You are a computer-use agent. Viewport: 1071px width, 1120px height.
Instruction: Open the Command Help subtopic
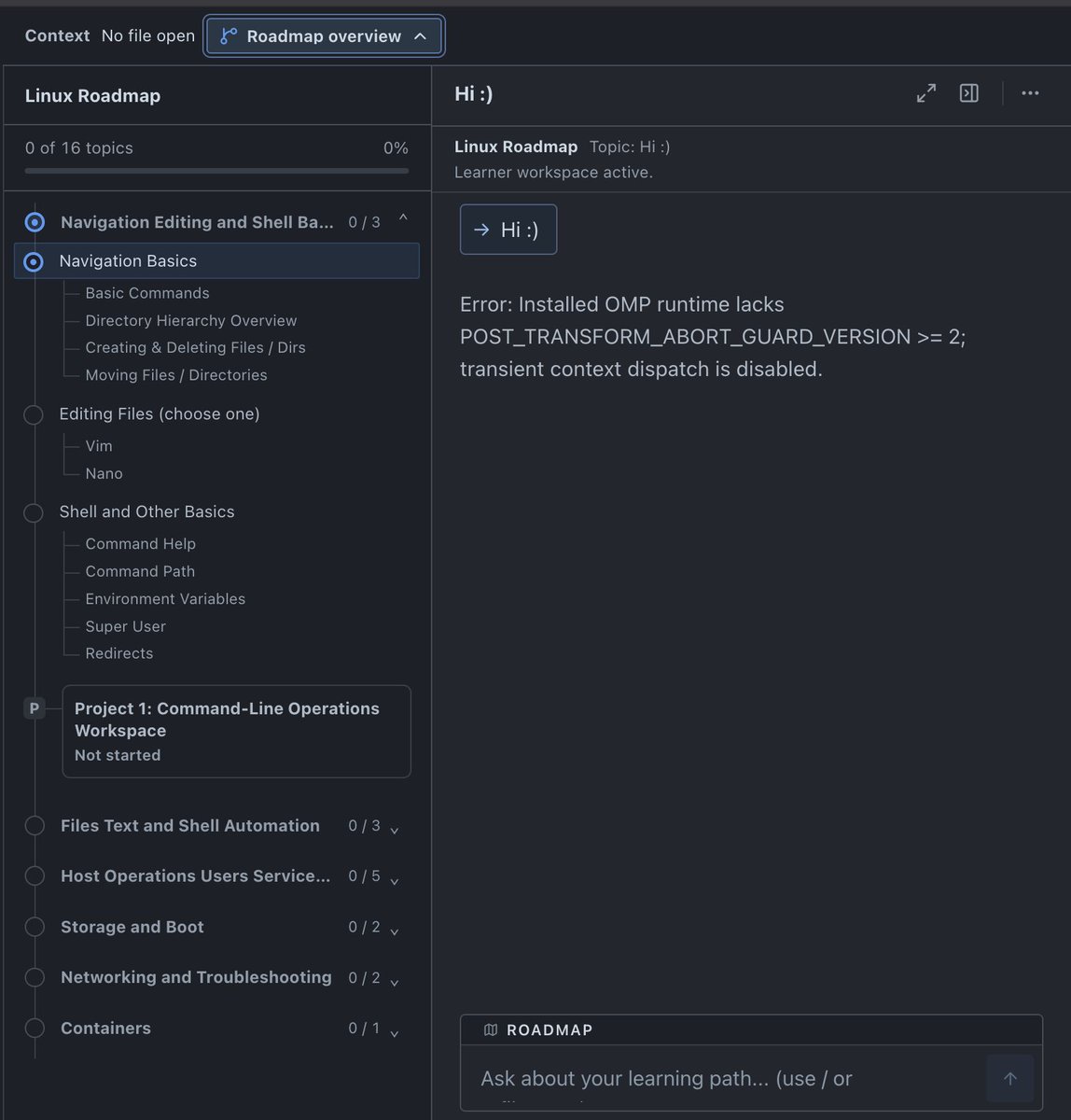pos(140,543)
